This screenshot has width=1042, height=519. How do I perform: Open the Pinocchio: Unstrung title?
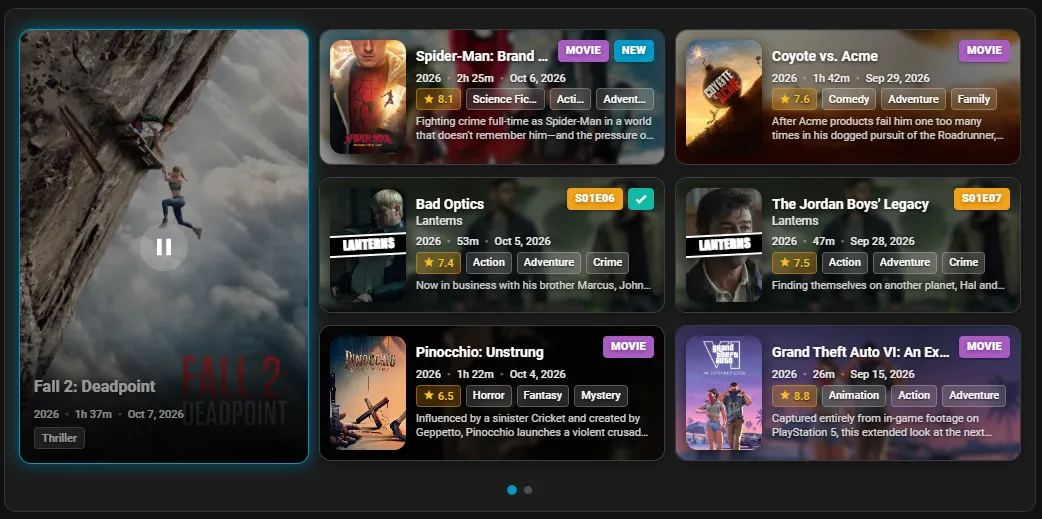coord(480,352)
